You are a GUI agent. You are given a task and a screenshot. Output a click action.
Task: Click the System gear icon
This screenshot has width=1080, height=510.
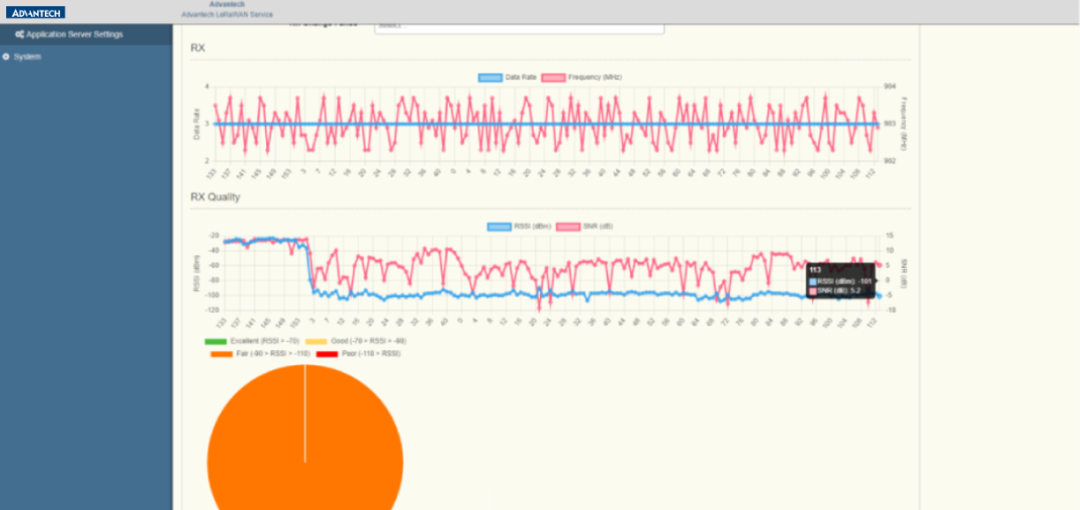(6, 57)
